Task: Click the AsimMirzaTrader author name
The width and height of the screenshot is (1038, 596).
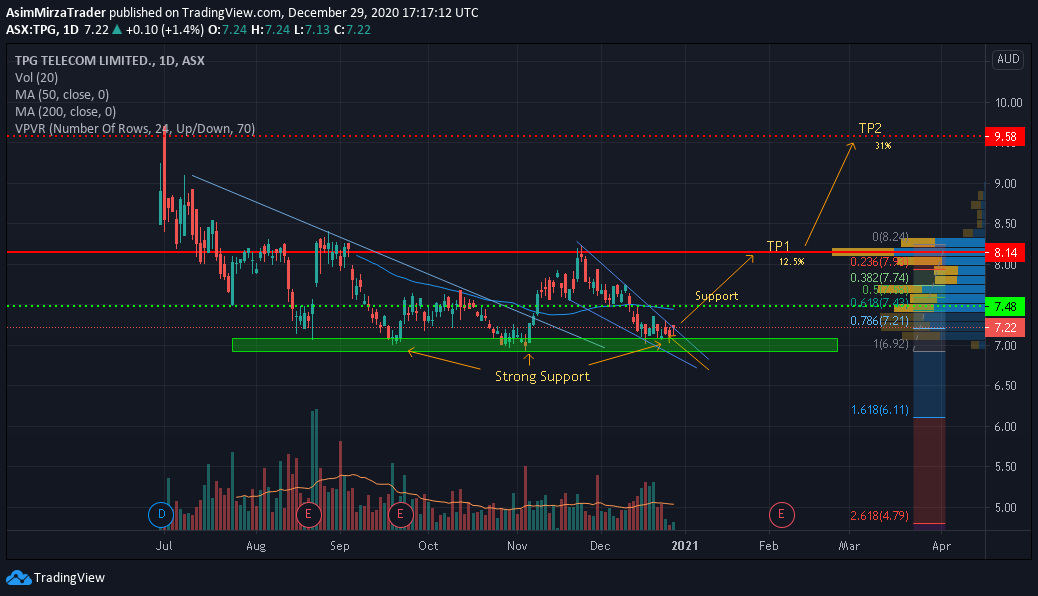Action: (x=56, y=13)
